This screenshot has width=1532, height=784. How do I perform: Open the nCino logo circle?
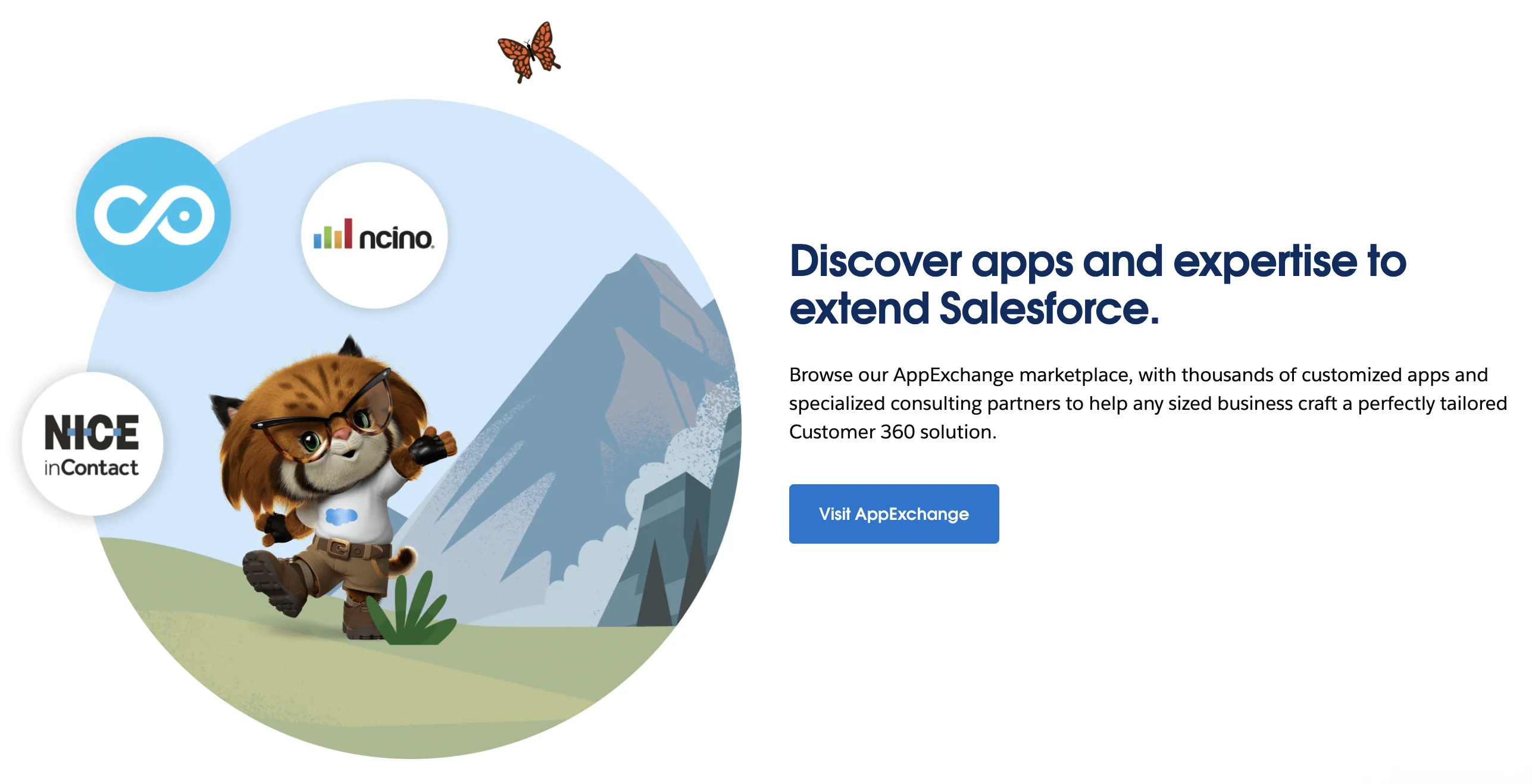pyautogui.click(x=374, y=236)
